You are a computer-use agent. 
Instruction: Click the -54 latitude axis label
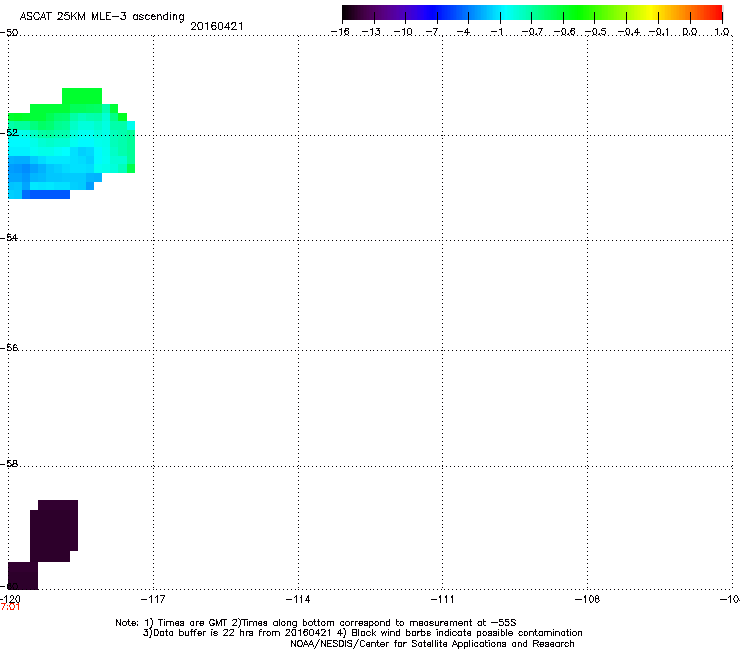pyautogui.click(x=9, y=237)
